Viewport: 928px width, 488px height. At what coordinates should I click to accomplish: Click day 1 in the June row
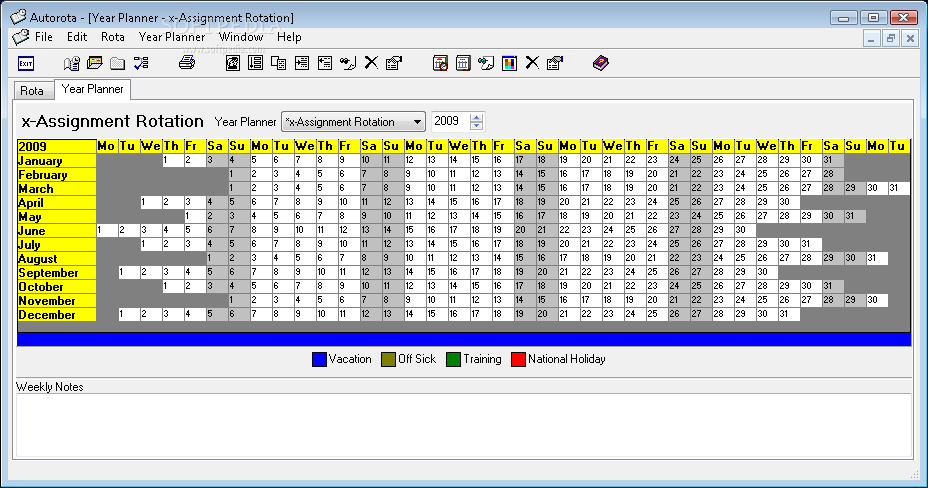coord(107,230)
